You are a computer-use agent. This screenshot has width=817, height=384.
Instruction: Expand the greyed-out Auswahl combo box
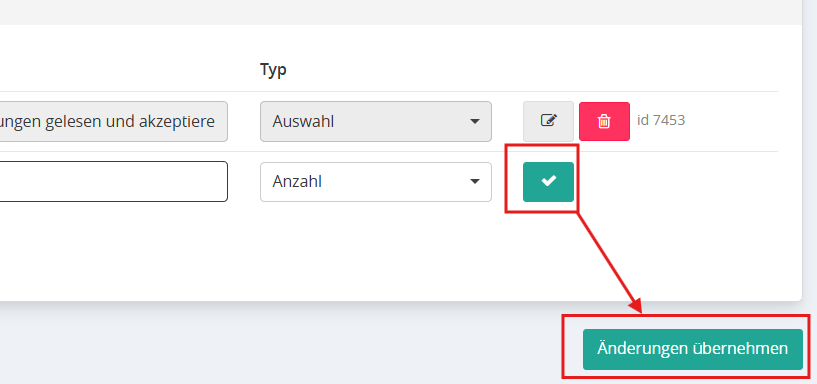(376, 121)
